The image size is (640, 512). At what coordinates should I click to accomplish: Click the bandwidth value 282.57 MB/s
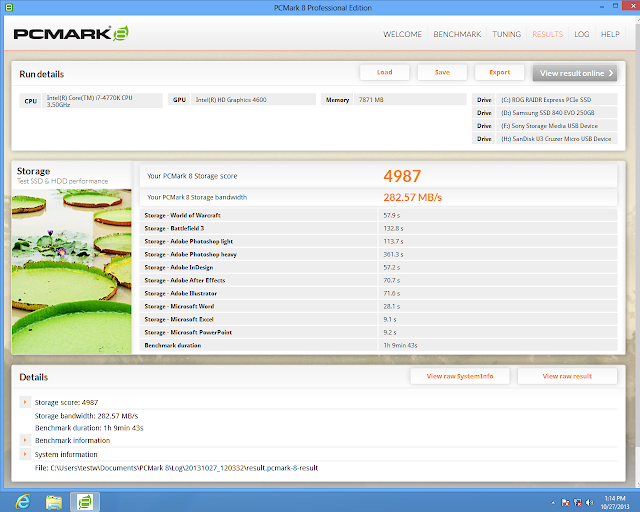[x=412, y=198]
